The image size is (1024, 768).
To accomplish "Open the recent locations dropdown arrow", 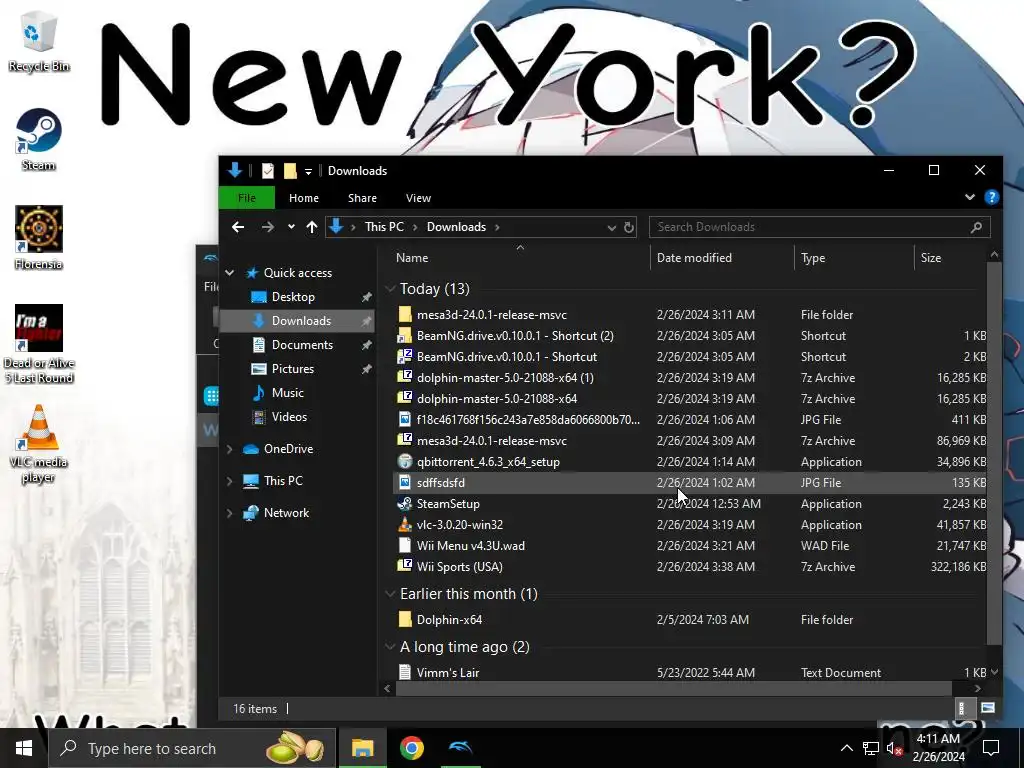I will tap(291, 227).
